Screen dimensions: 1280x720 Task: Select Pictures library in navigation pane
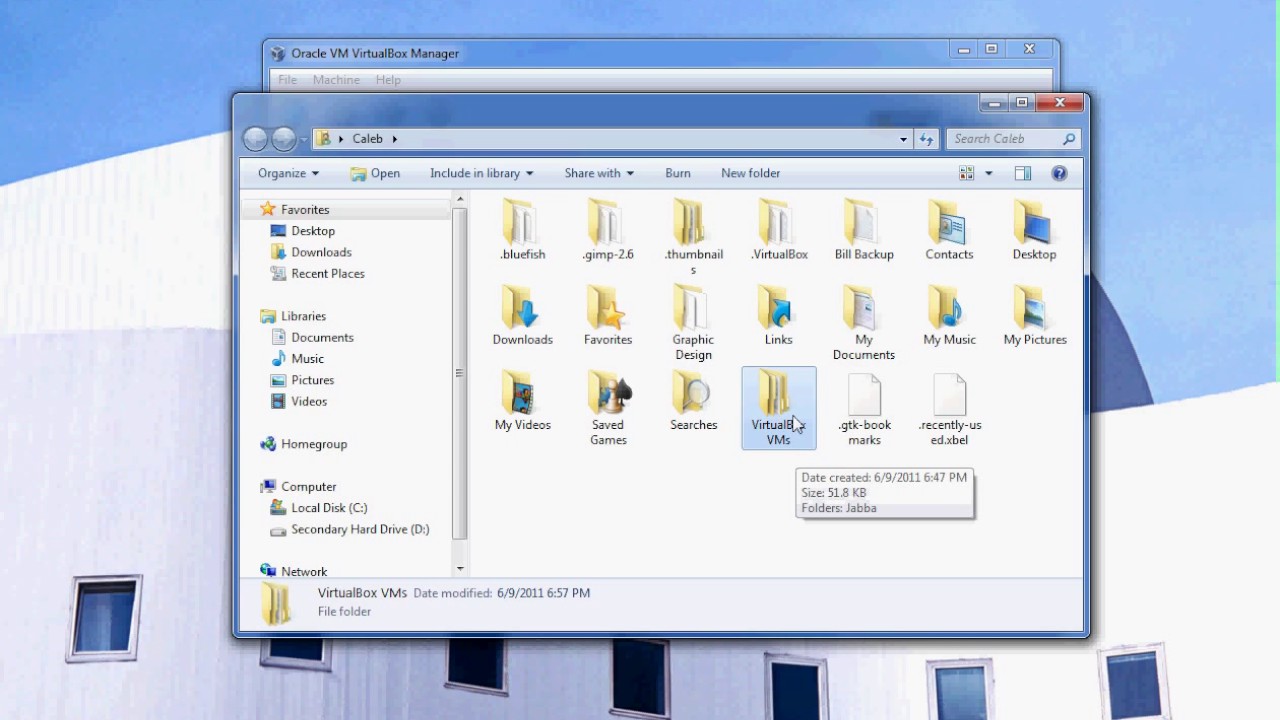(312, 380)
